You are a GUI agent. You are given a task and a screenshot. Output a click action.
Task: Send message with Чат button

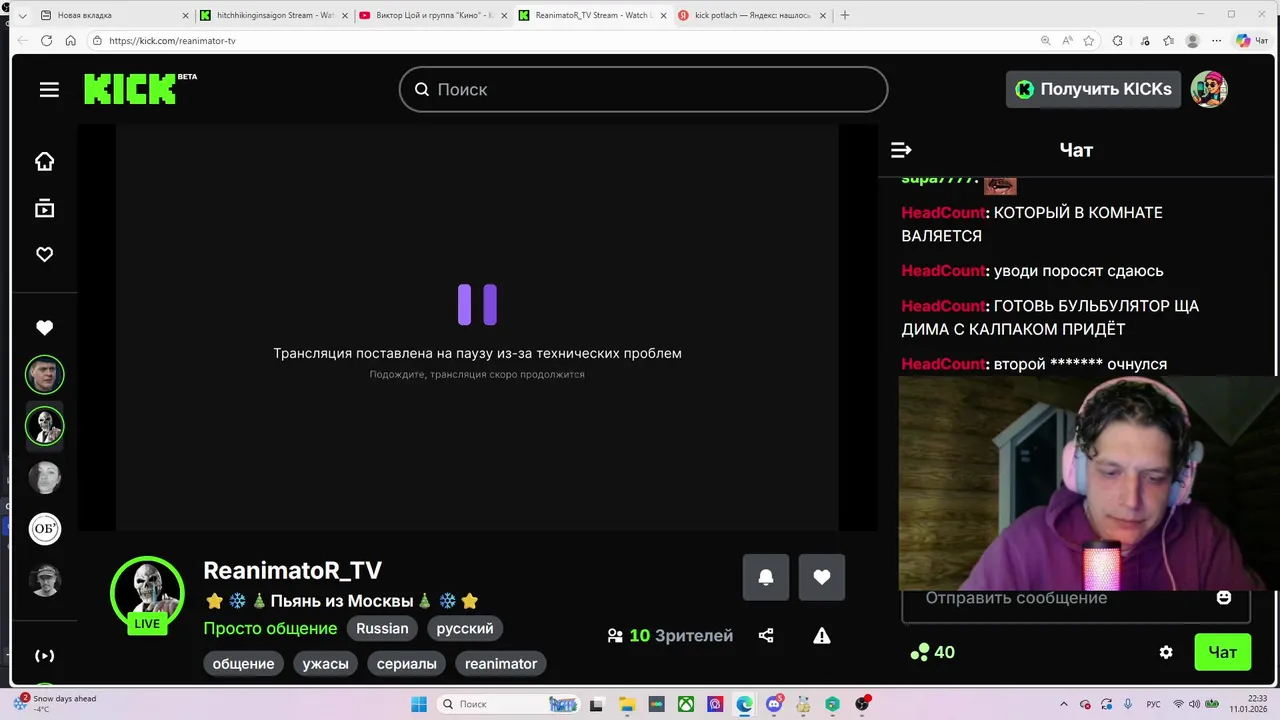(1222, 652)
